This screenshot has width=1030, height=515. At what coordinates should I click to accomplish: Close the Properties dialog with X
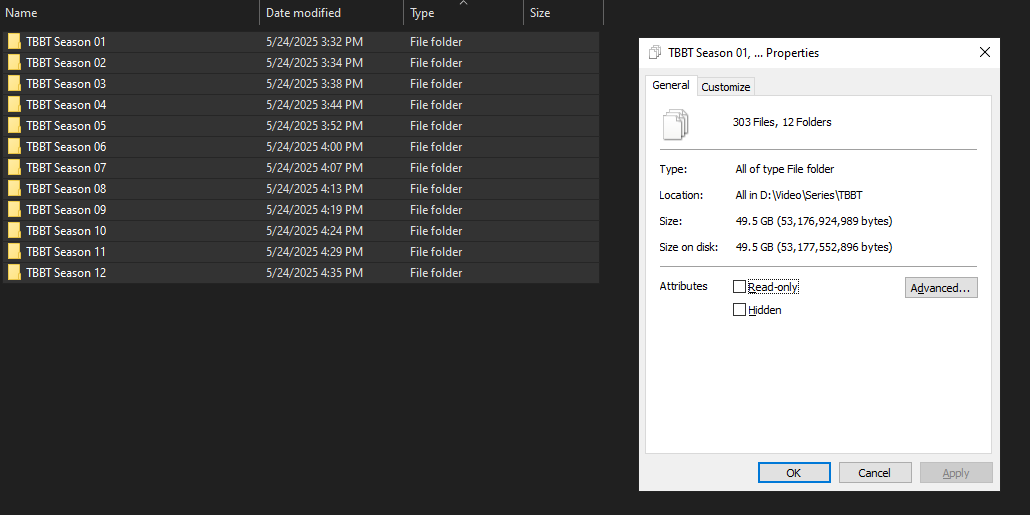tap(984, 53)
